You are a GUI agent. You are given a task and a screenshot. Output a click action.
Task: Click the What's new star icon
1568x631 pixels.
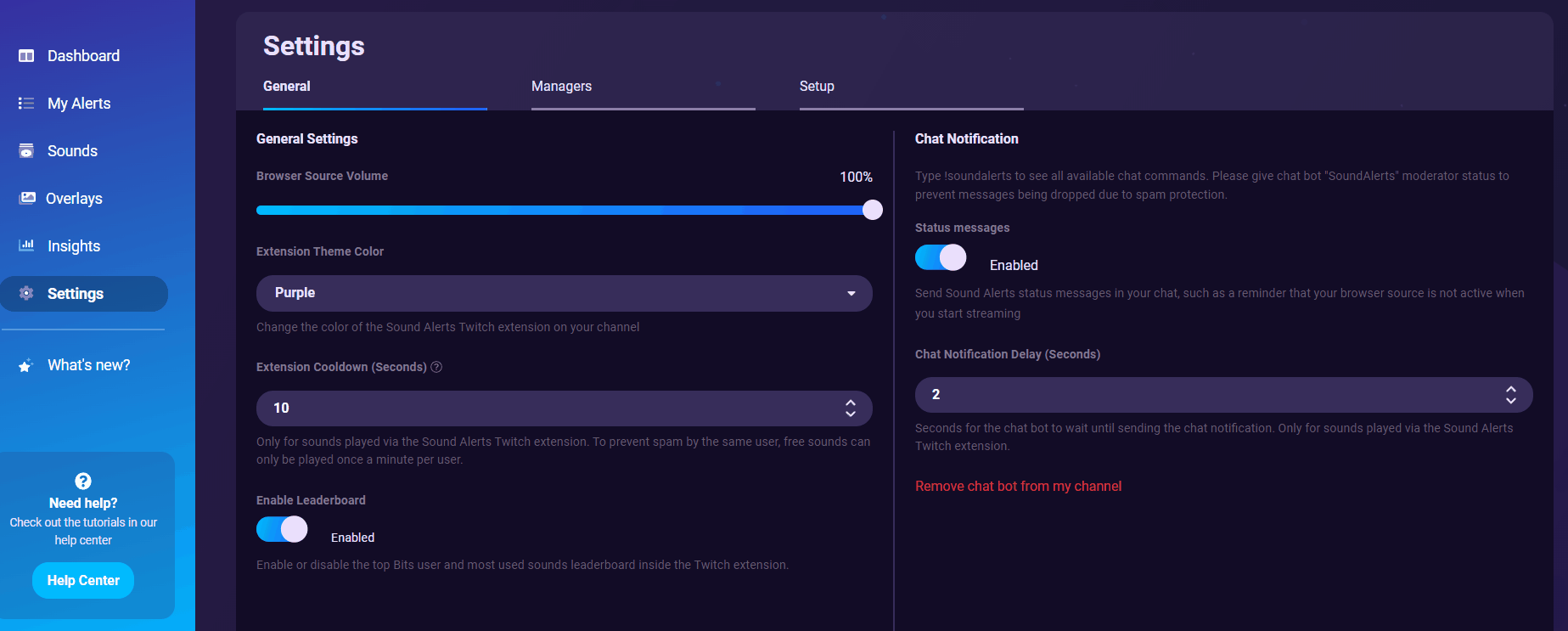(26, 365)
